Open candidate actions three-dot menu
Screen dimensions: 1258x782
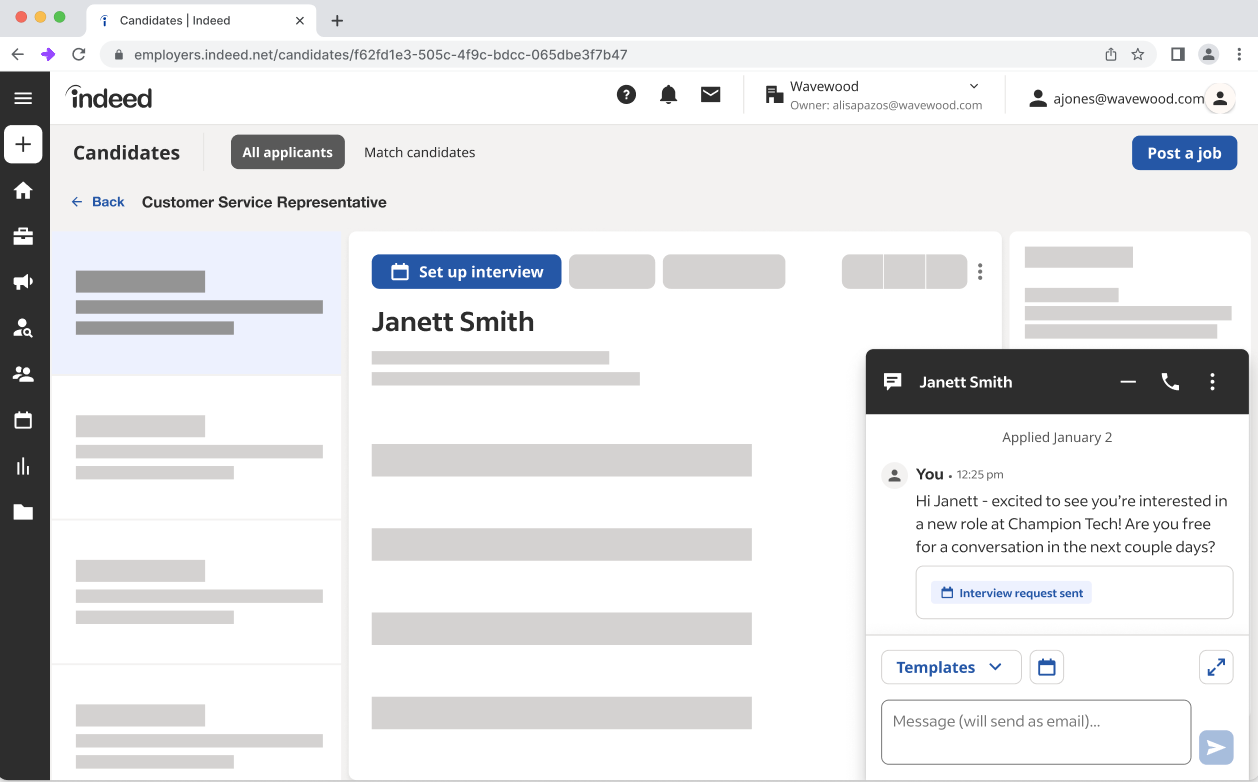980,272
